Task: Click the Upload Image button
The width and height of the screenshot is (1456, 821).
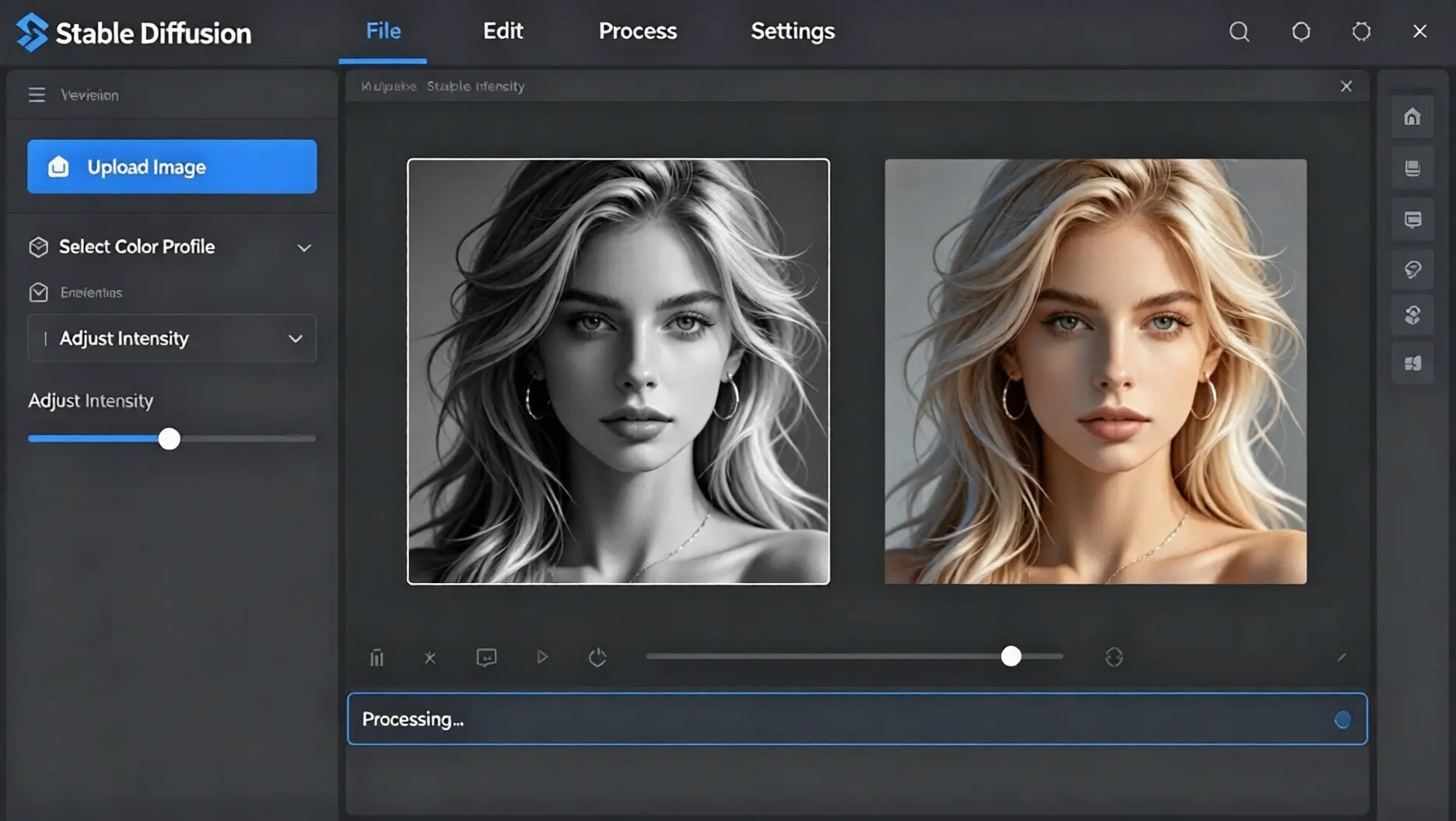Action: click(x=172, y=166)
